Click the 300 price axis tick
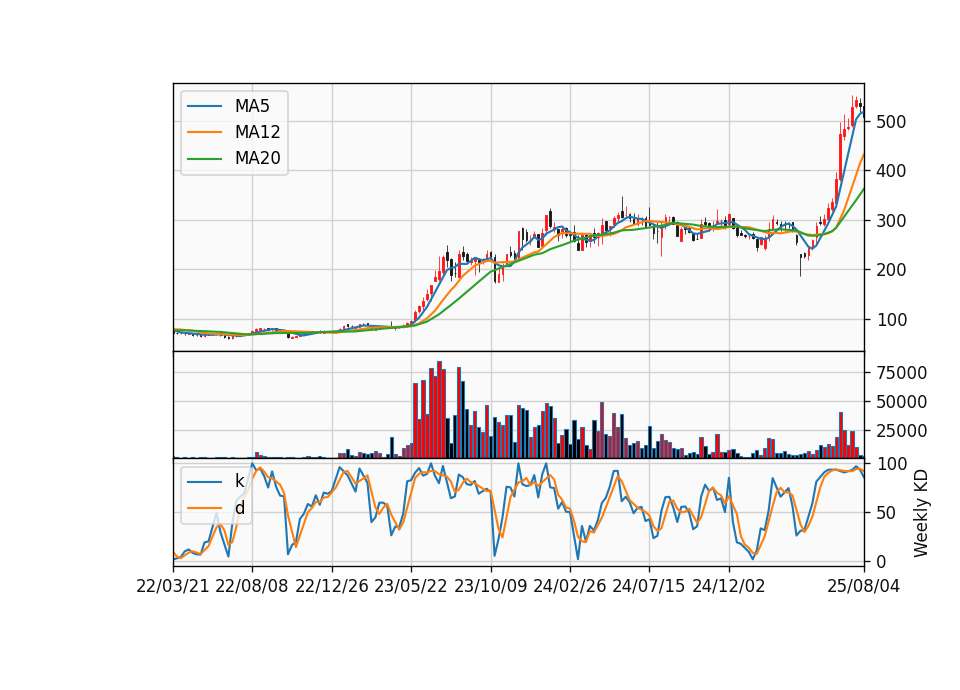The image size is (960, 690). [891, 220]
